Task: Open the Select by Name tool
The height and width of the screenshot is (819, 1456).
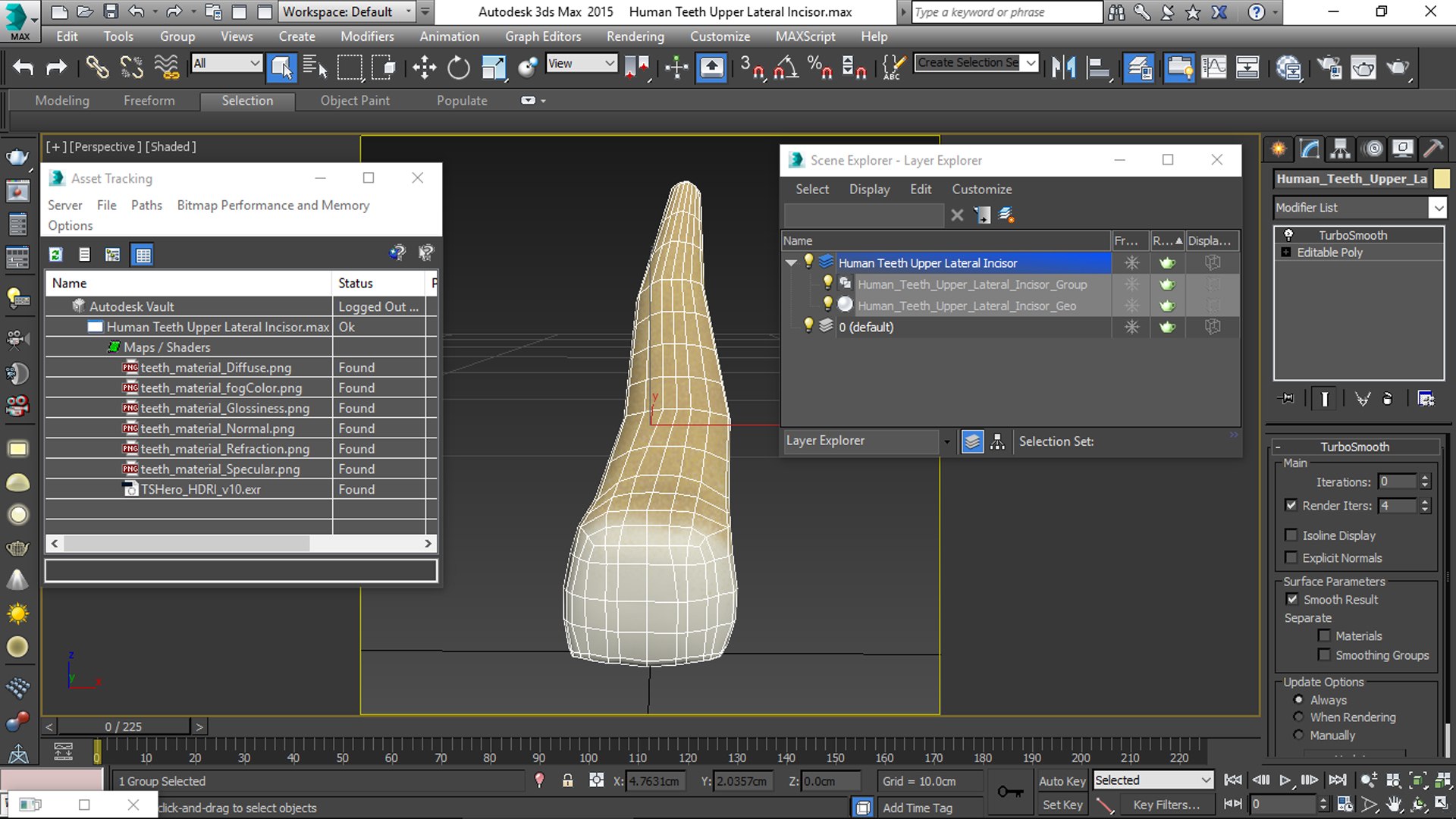Action: point(315,67)
